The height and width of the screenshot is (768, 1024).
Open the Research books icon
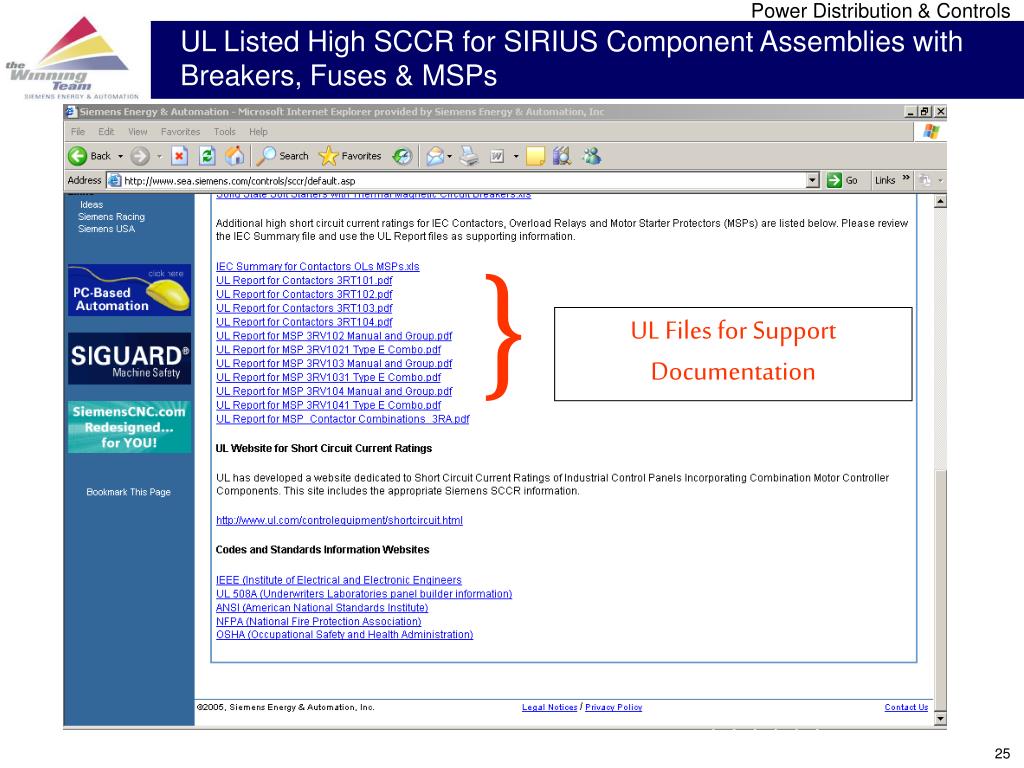coord(562,156)
